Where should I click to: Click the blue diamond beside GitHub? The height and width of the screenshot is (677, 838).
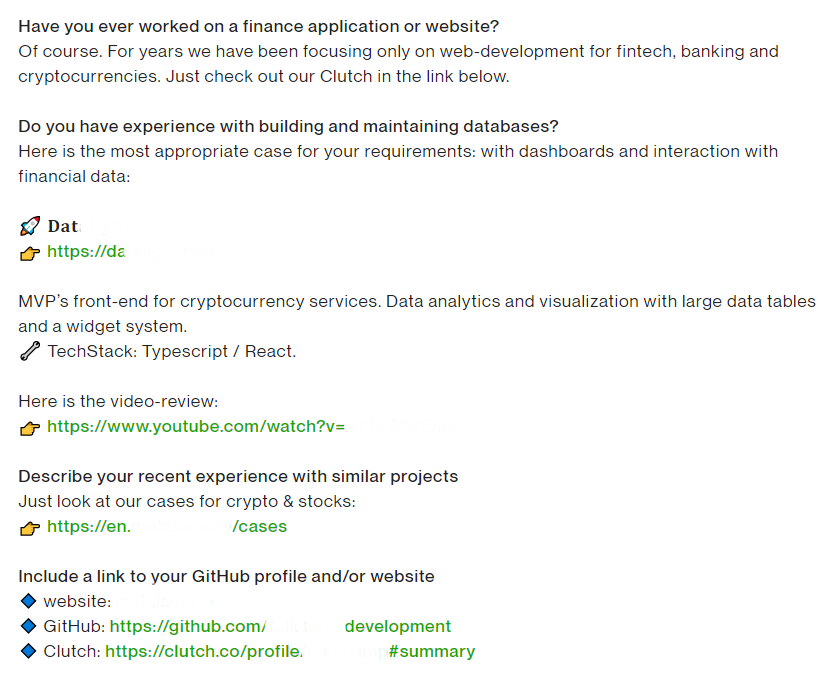pos(28,626)
